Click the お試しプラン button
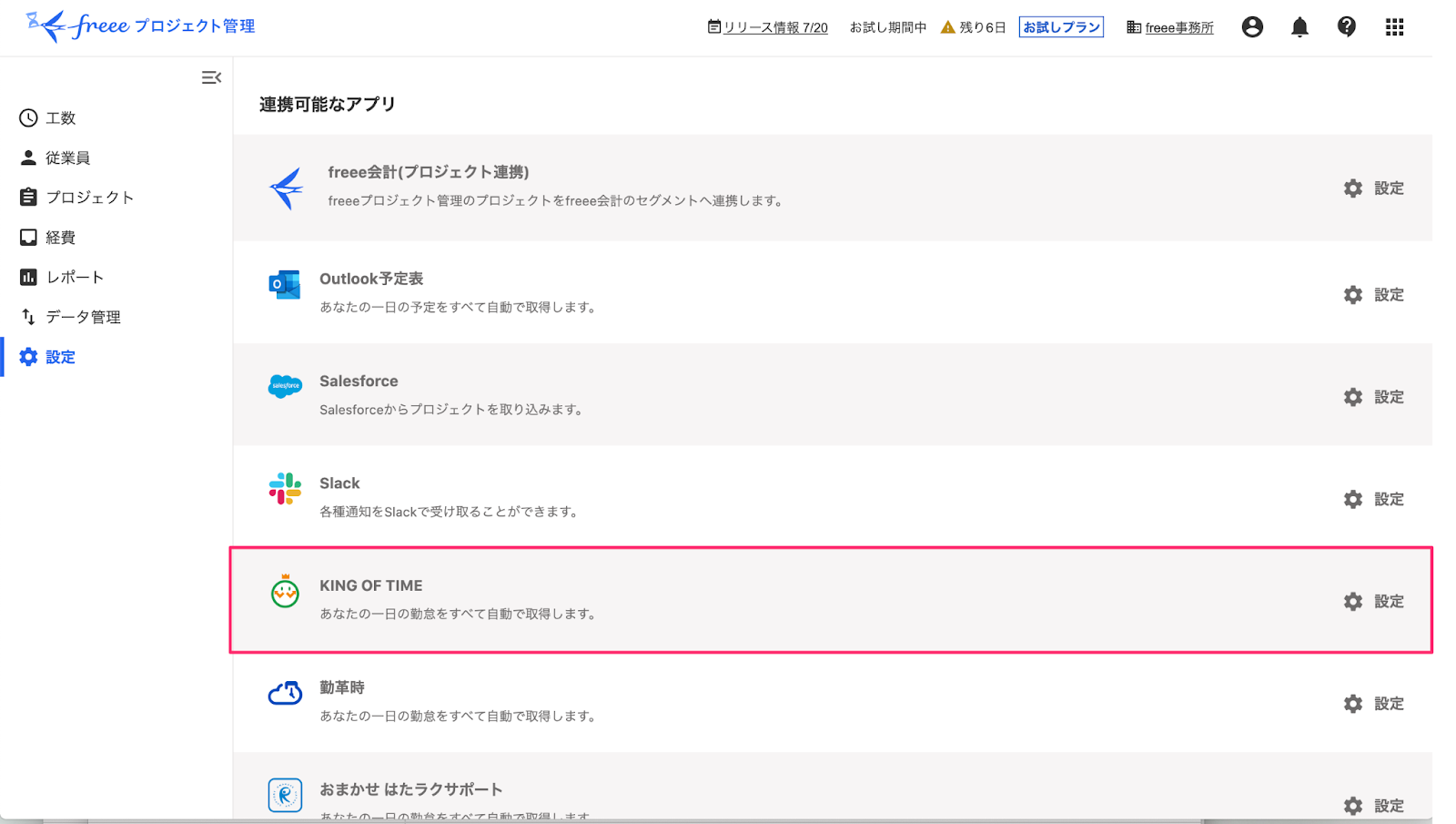Image resolution: width=1456 pixels, height=824 pixels. coord(1061,27)
